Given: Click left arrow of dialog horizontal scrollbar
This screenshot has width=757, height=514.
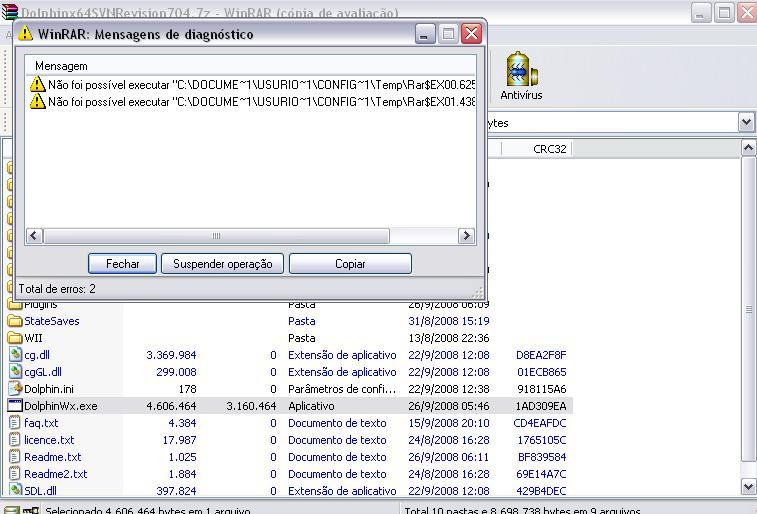Looking at the screenshot, I should (x=33, y=236).
